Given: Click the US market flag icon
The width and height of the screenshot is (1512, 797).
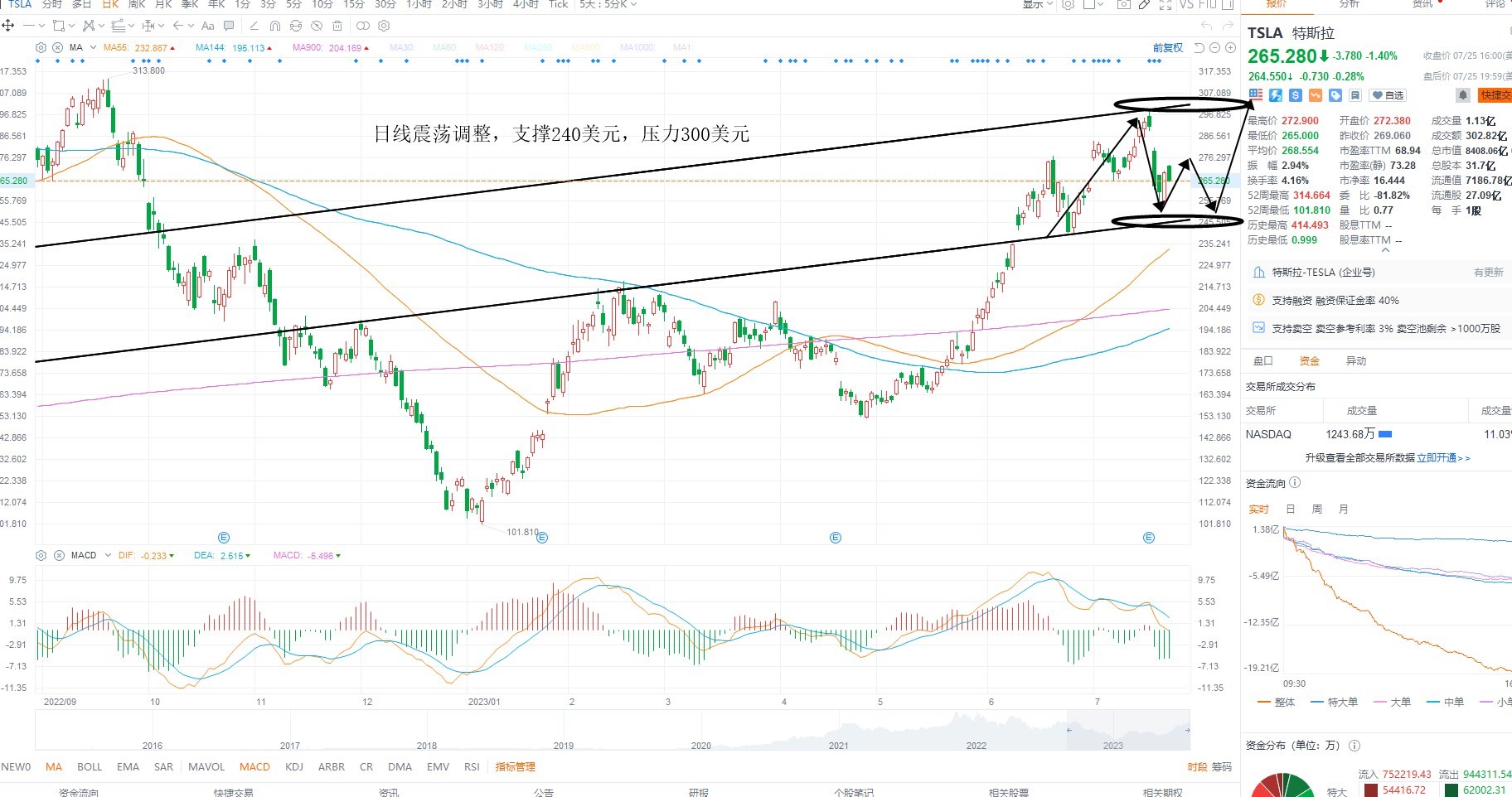Looking at the screenshot, I should click(1256, 95).
